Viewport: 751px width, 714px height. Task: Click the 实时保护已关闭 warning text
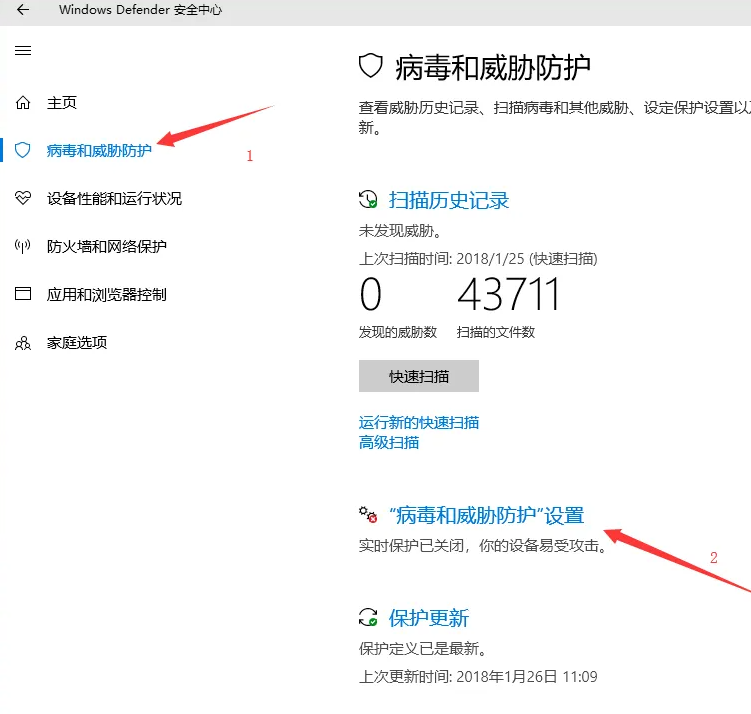coord(483,545)
